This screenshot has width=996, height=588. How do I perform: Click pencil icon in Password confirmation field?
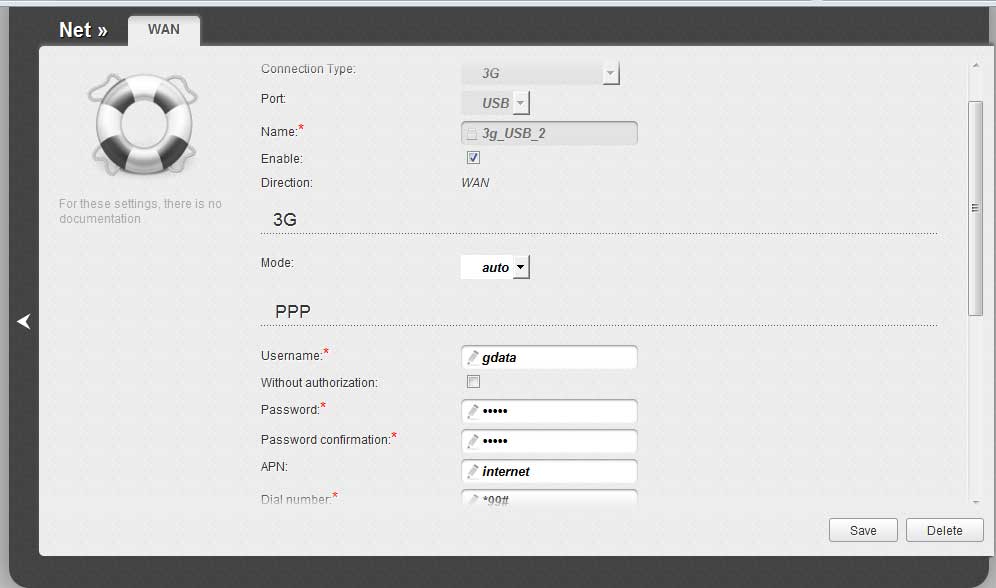click(x=472, y=441)
